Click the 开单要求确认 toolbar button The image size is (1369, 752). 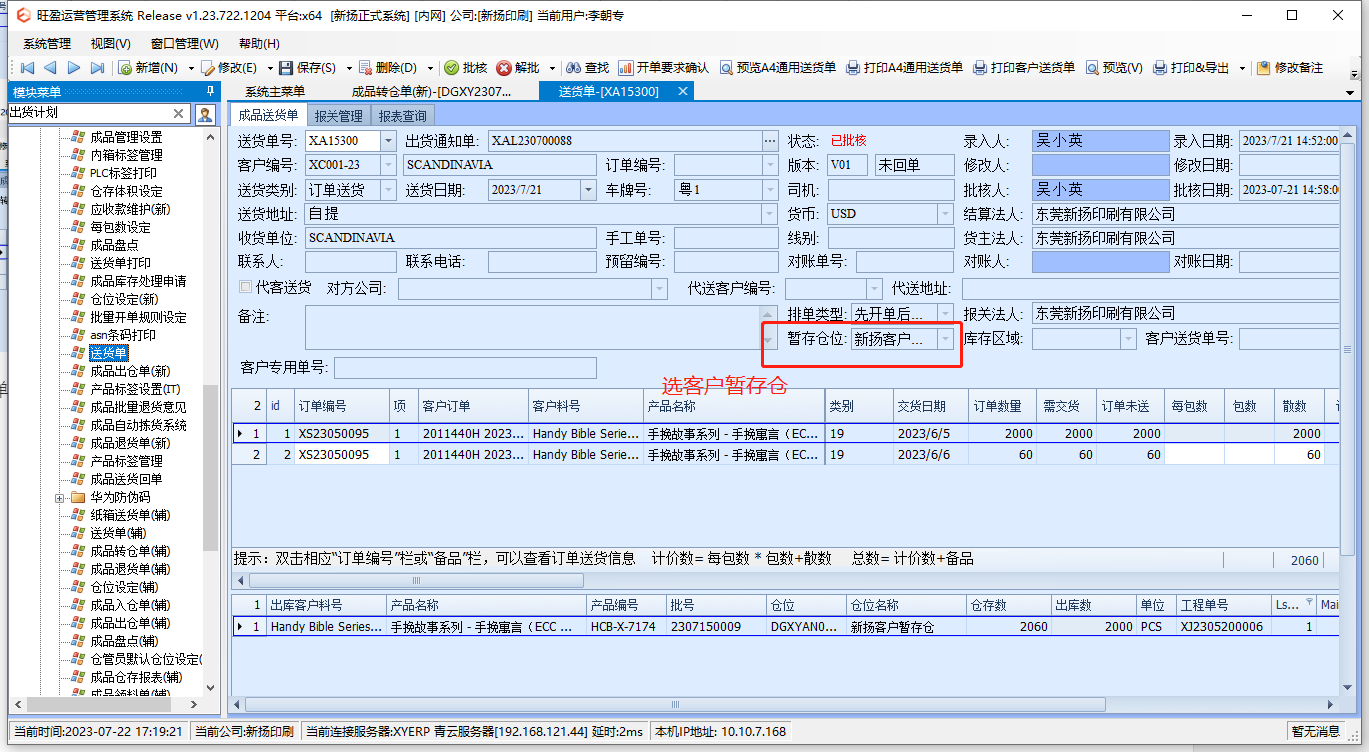(x=664, y=68)
